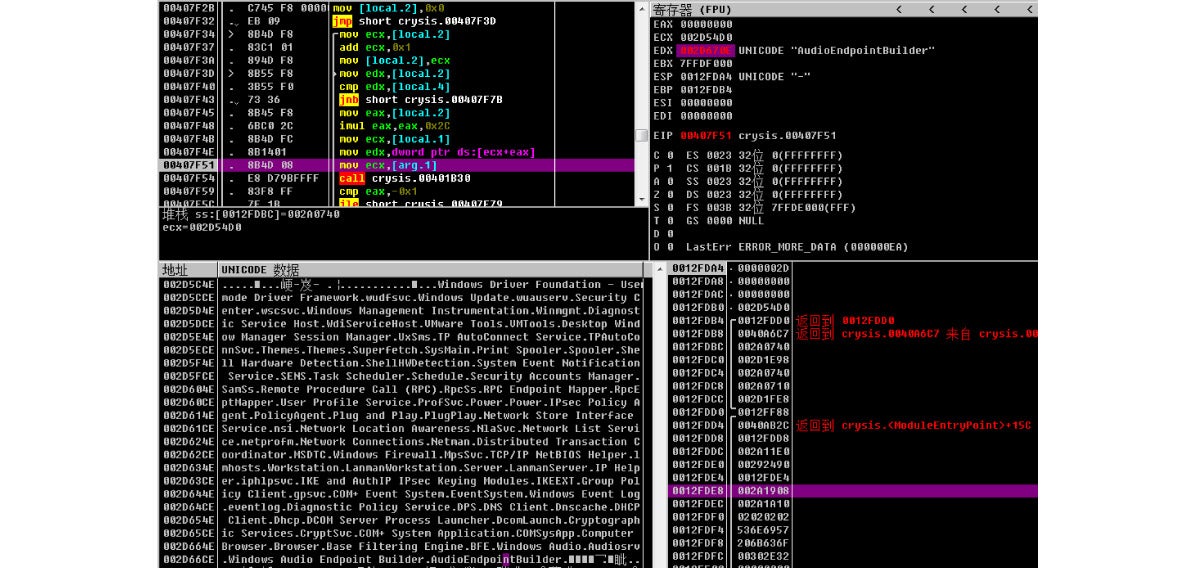The width and height of the screenshot is (1200, 568).
Task: Select the mov edx,dword ptr ds:[ecx+eax] line
Action: (437, 152)
